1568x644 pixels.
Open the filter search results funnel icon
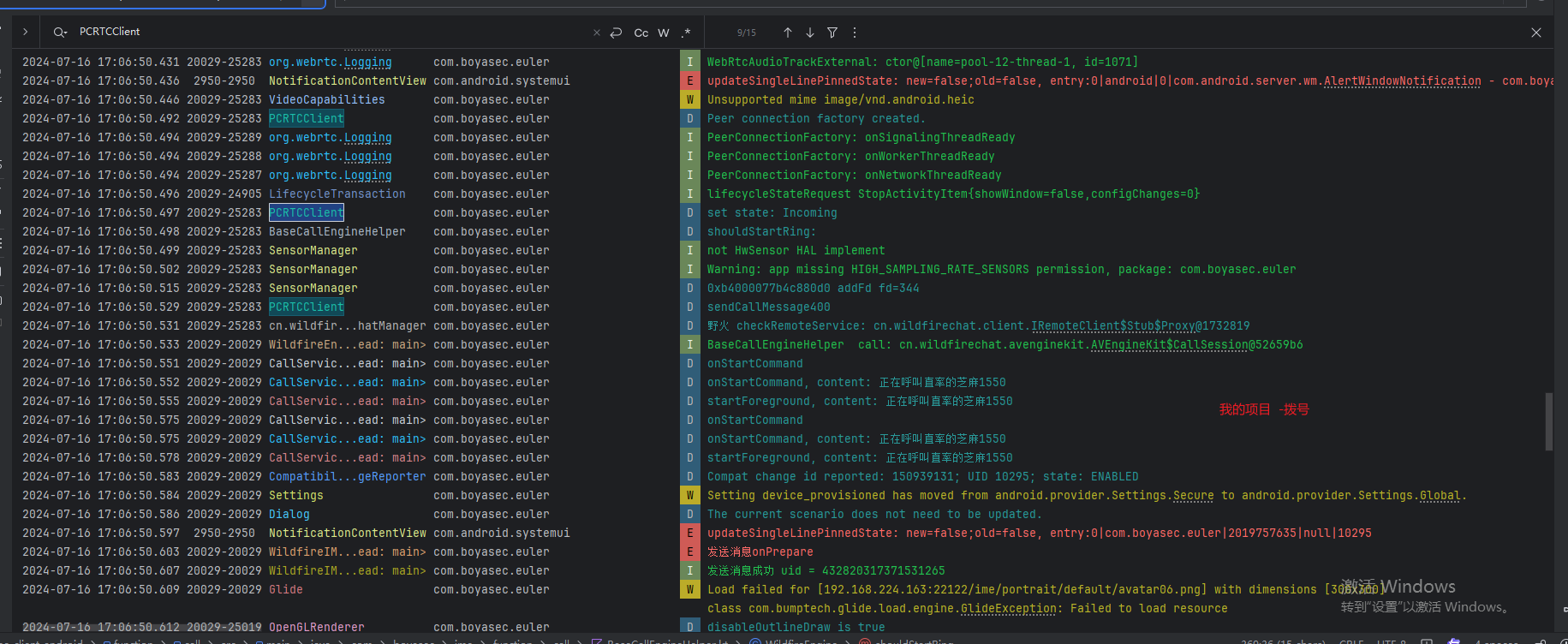point(832,33)
